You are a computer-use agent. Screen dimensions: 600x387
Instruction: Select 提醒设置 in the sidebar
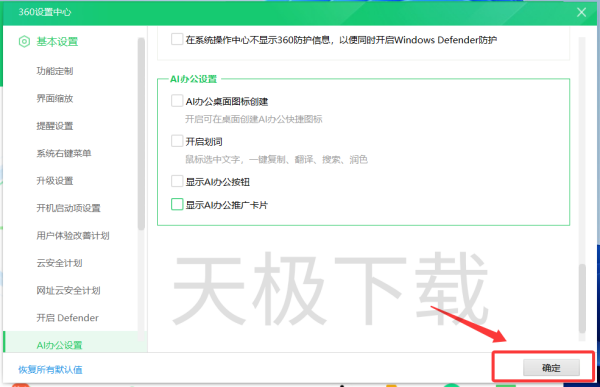pos(55,126)
